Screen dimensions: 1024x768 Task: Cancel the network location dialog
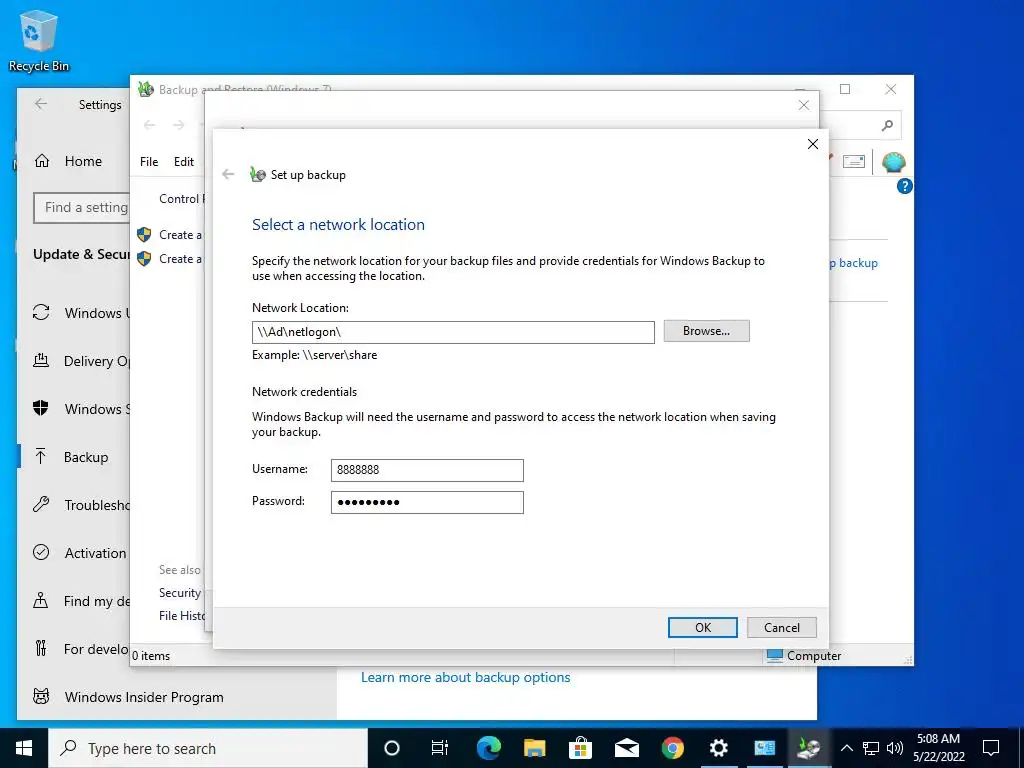point(782,628)
